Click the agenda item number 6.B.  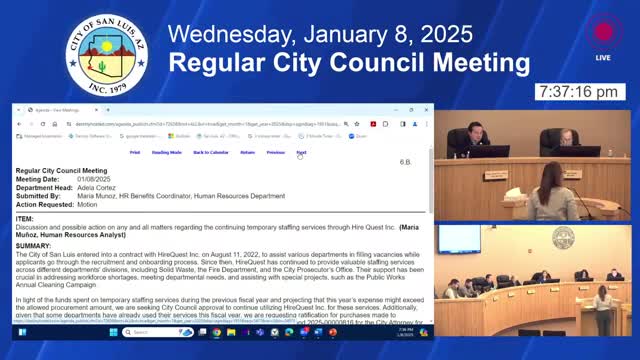(x=405, y=162)
